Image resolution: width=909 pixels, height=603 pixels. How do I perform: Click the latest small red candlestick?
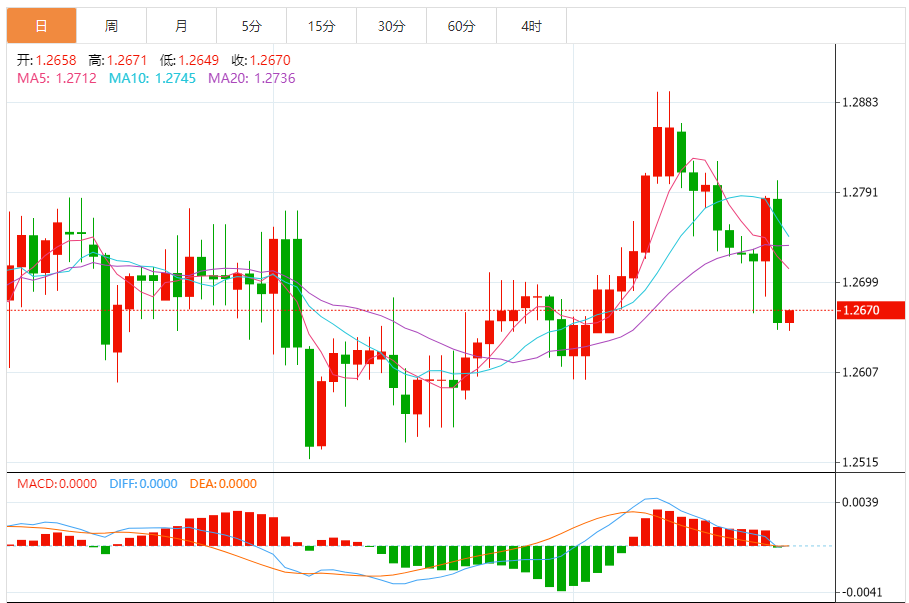(790, 317)
